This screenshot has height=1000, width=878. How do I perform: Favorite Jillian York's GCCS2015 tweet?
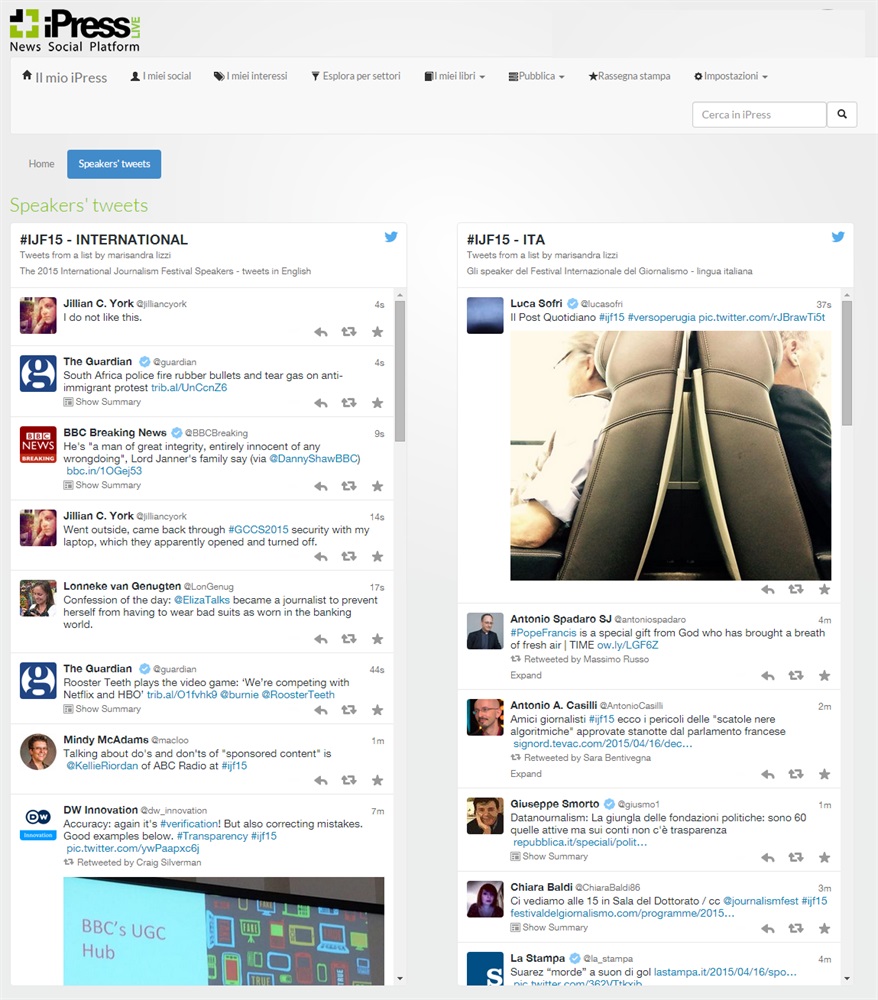377,556
